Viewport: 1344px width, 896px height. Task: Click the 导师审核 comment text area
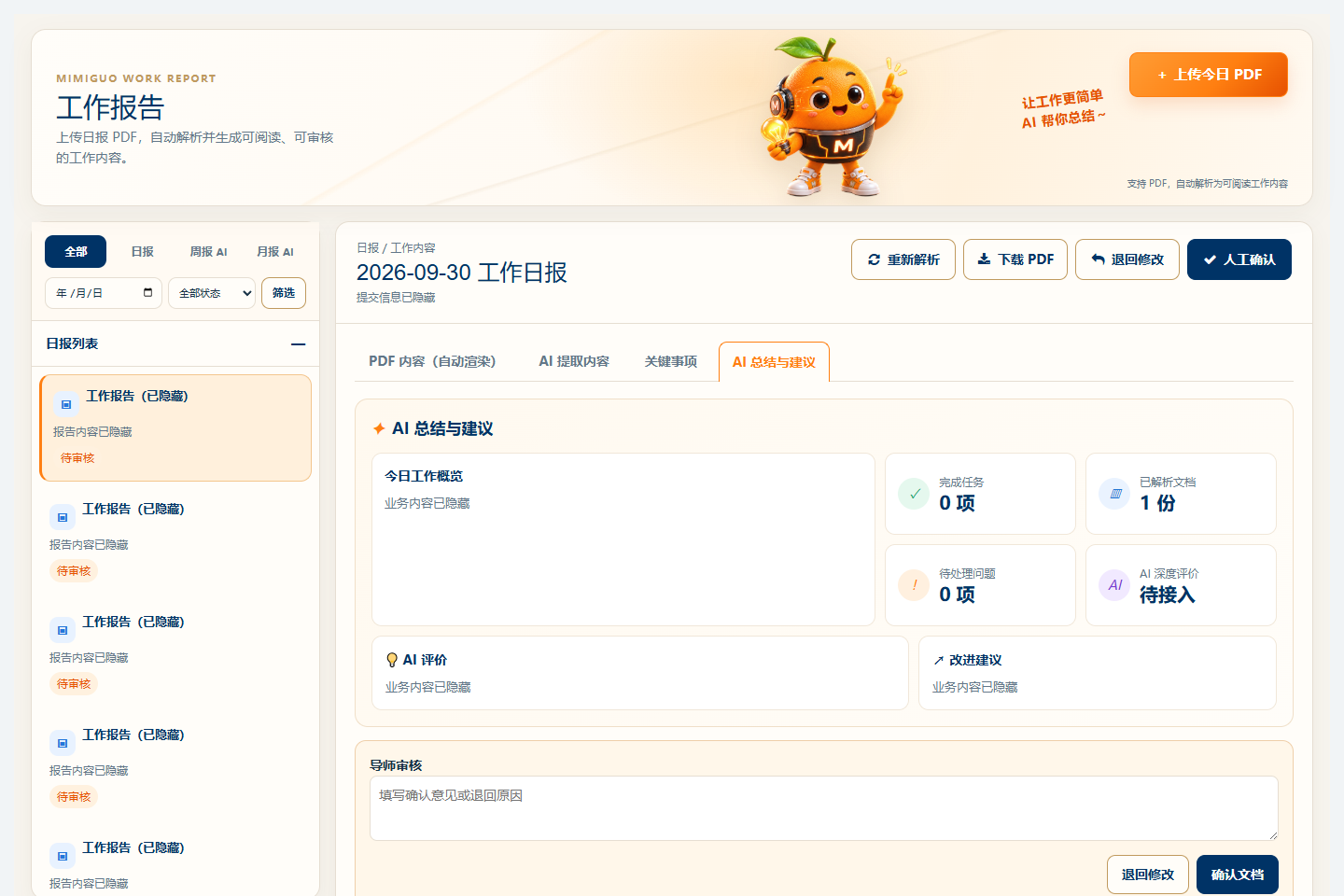click(x=824, y=808)
